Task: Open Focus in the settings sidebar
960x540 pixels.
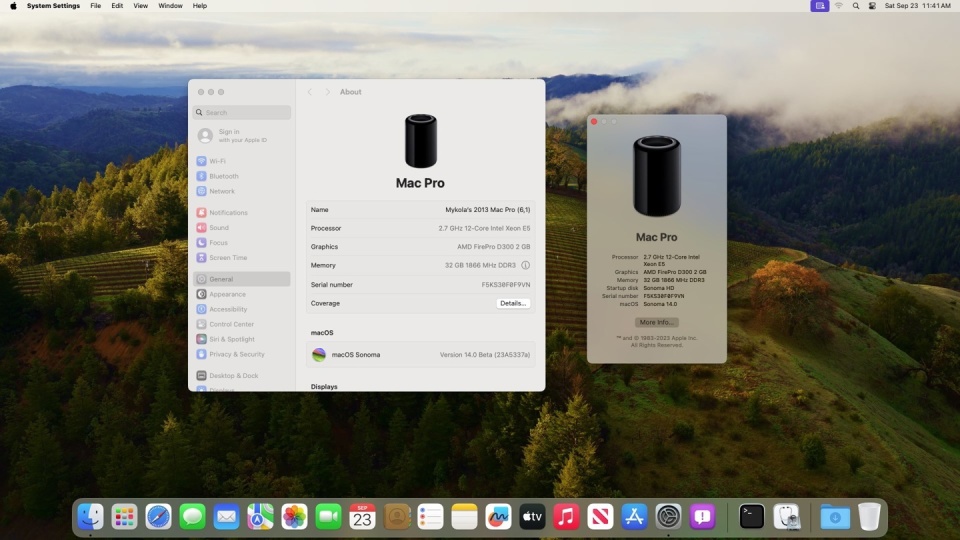Action: pyautogui.click(x=242, y=242)
